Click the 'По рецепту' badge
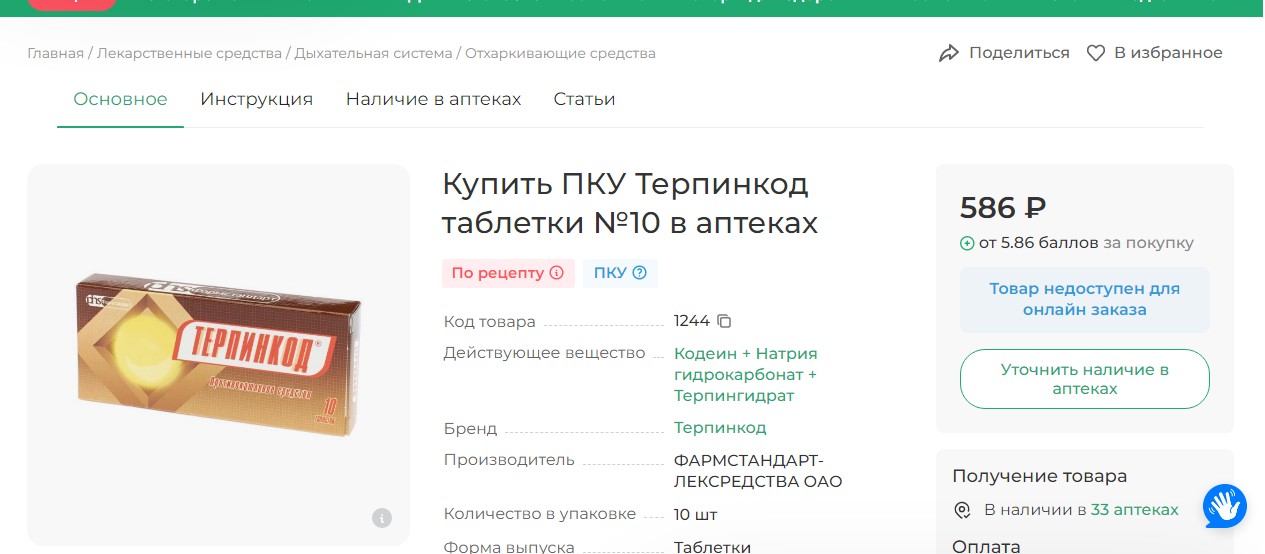The width and height of the screenshot is (1265, 554). click(x=508, y=273)
